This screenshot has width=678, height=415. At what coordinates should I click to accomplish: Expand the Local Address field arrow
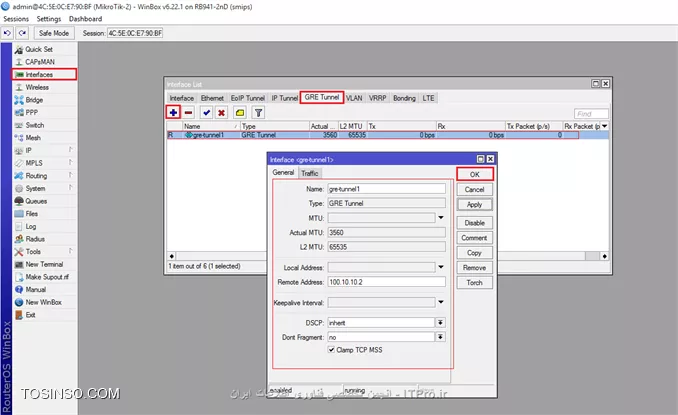[x=441, y=267]
